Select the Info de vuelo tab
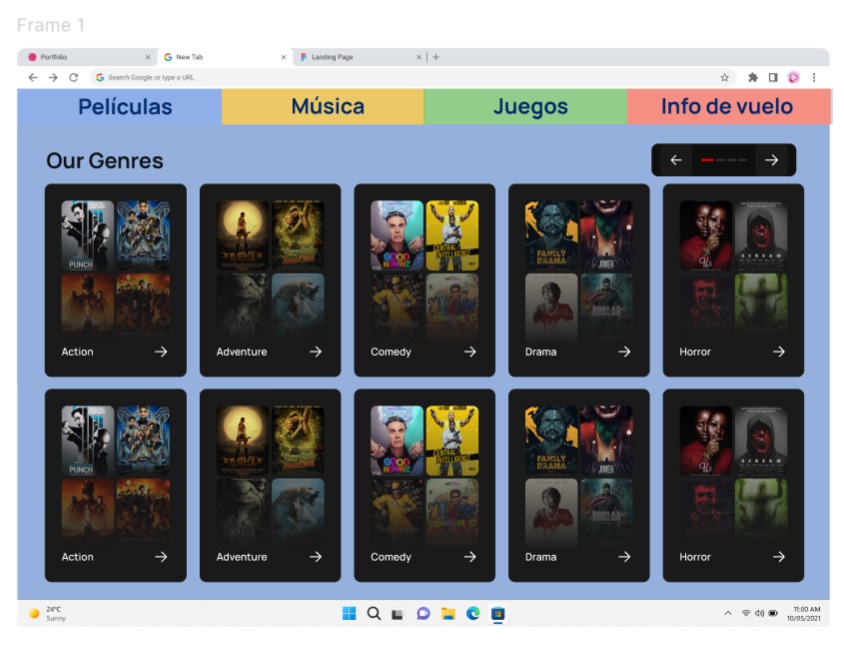 [728, 107]
